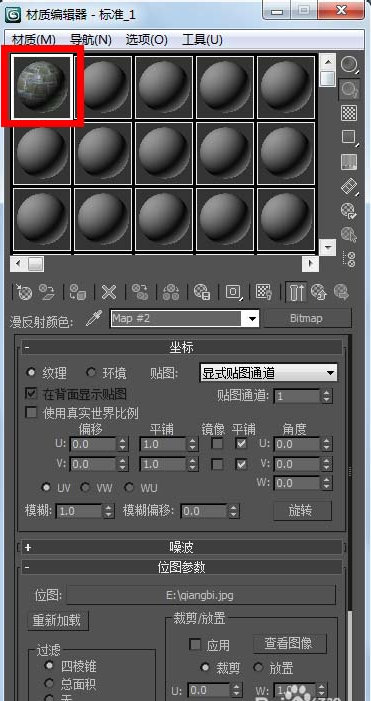Click the 模糊 spinner arrows
371x701 pixels.
(x=108, y=511)
